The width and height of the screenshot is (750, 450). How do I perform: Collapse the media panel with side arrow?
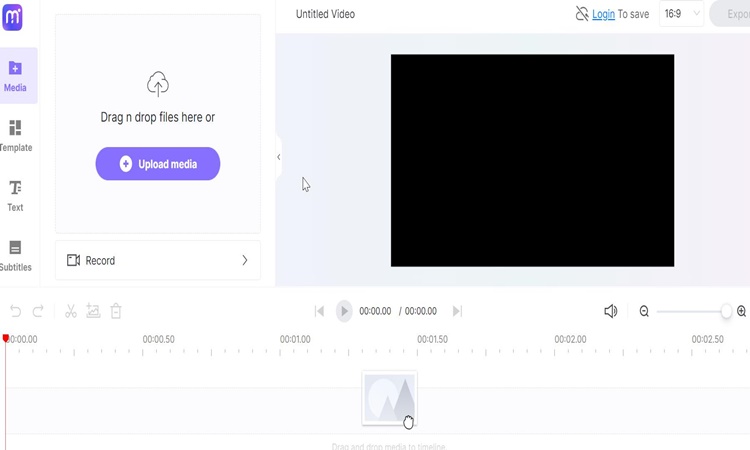278,157
